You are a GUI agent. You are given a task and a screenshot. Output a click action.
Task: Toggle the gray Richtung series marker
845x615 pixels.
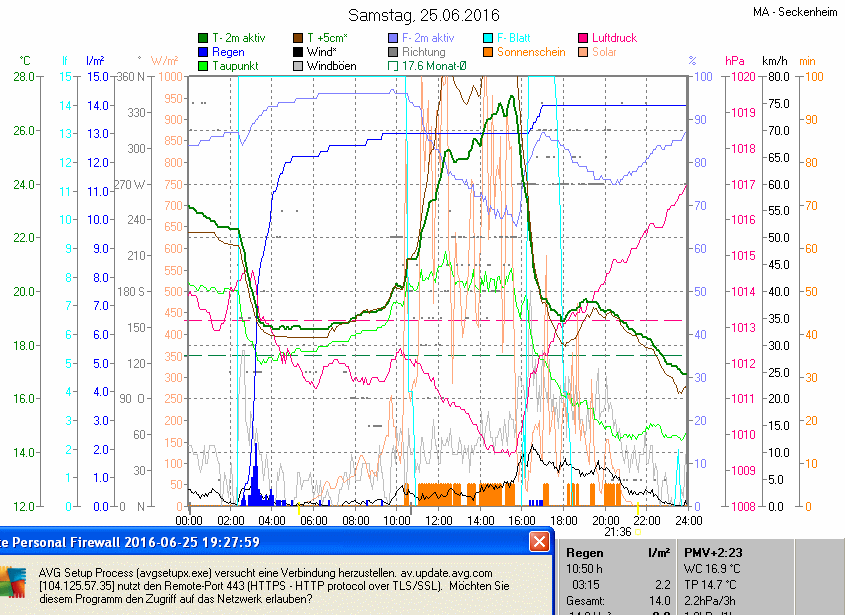pyautogui.click(x=393, y=52)
